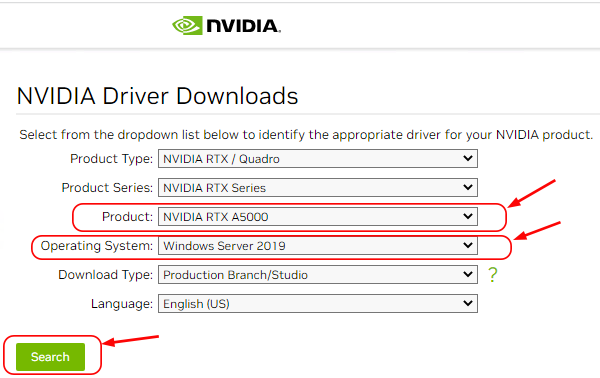Viewport: 600px width, 378px height.
Task: Open the dropdown showing NVIDIA RTX A5000
Action: (318, 217)
